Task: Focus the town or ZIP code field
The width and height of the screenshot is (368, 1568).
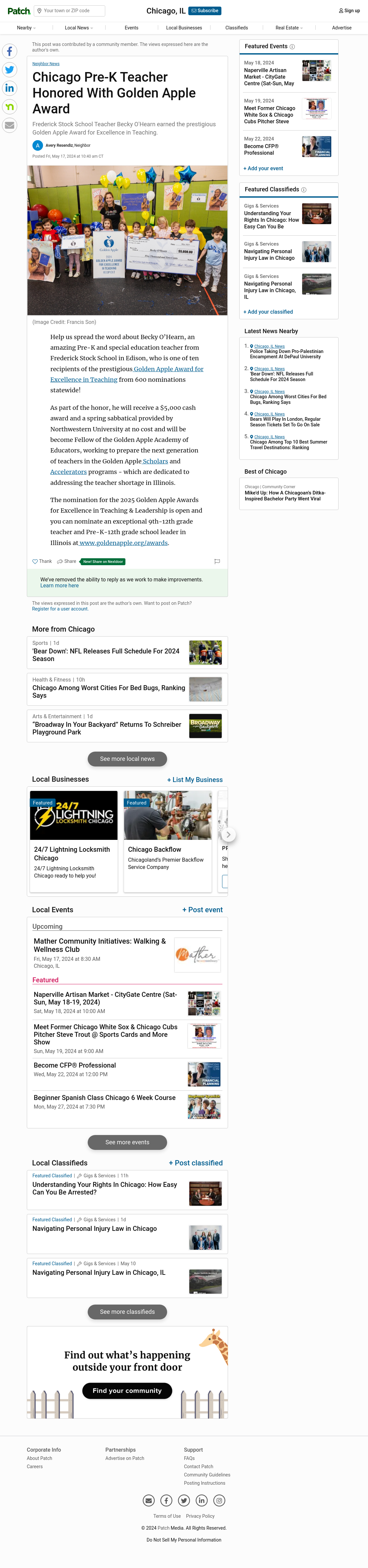Action: click(x=69, y=11)
